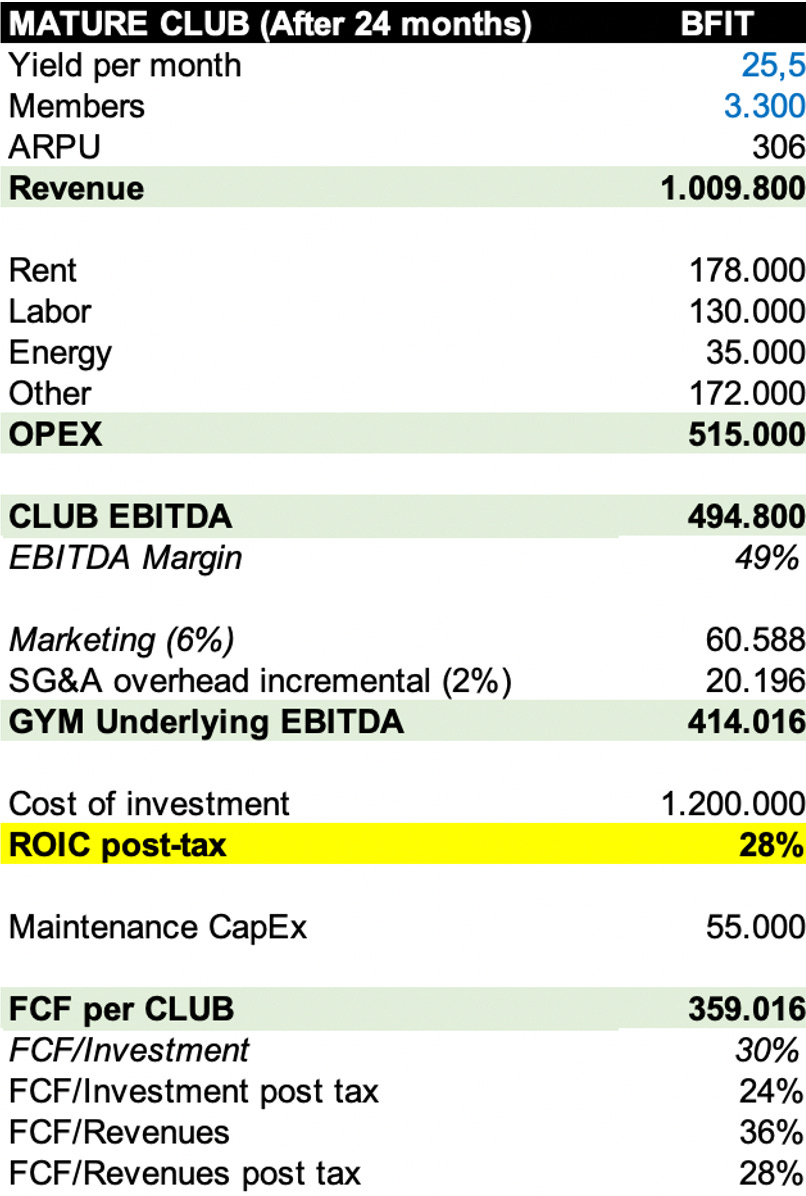
Task: Select the italic 'FCF/Investment' label
Action: (129, 1051)
